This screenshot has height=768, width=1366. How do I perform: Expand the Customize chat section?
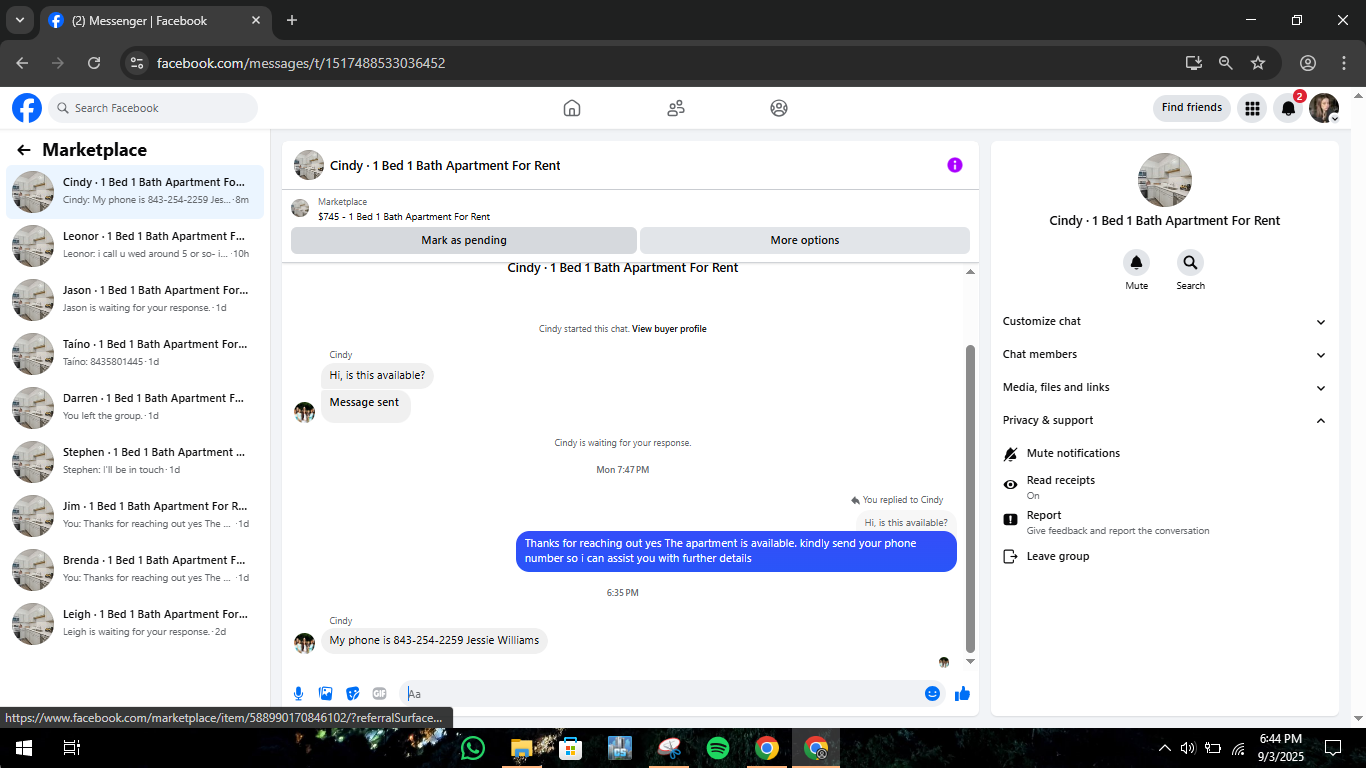point(1165,322)
